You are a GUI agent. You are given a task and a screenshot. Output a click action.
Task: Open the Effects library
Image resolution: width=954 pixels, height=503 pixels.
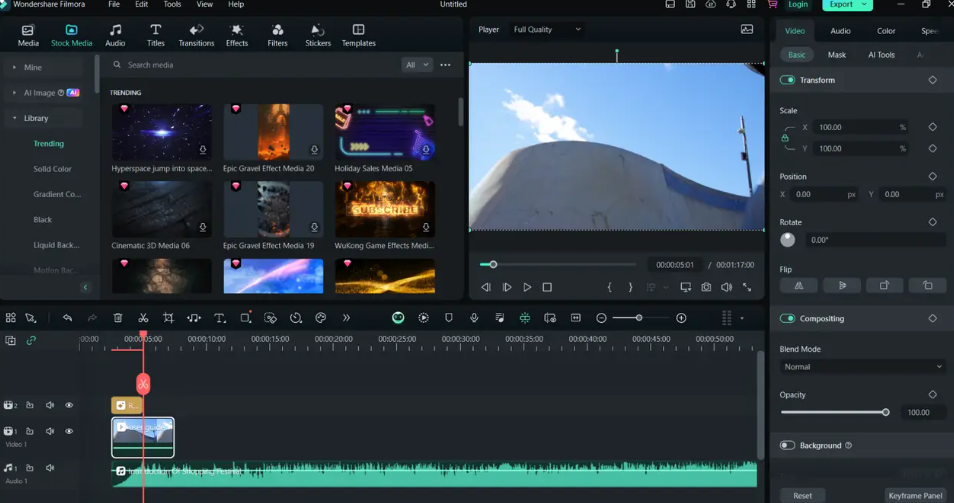click(x=237, y=35)
